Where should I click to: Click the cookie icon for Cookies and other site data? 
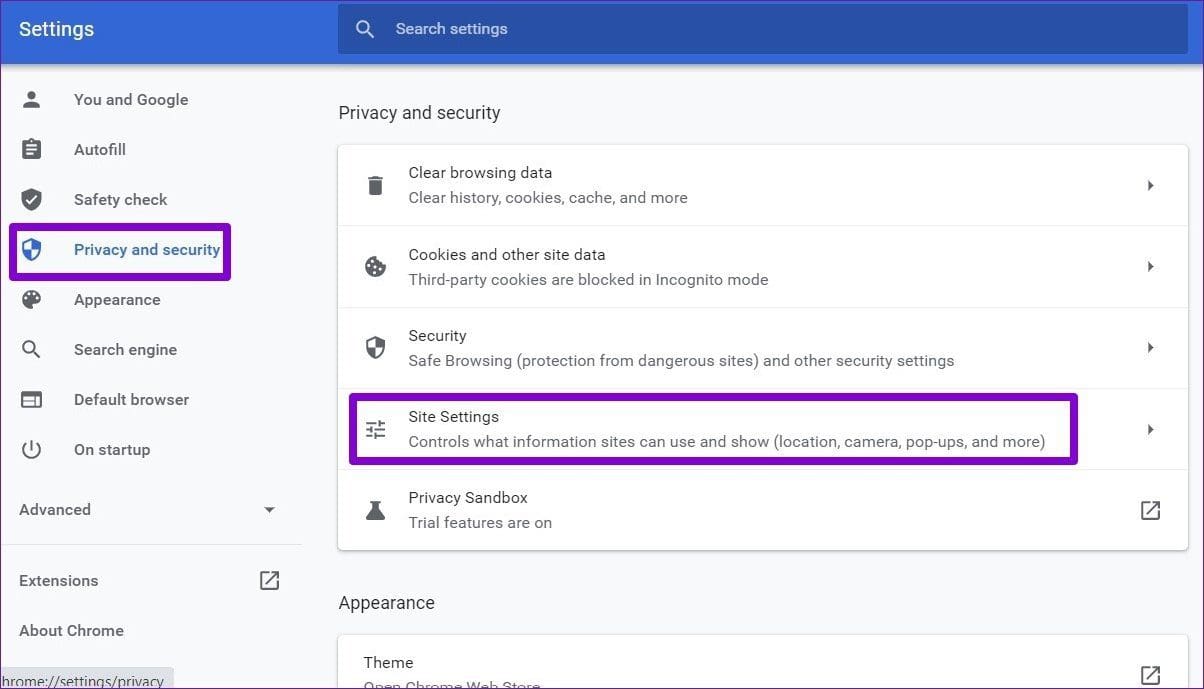tap(375, 267)
